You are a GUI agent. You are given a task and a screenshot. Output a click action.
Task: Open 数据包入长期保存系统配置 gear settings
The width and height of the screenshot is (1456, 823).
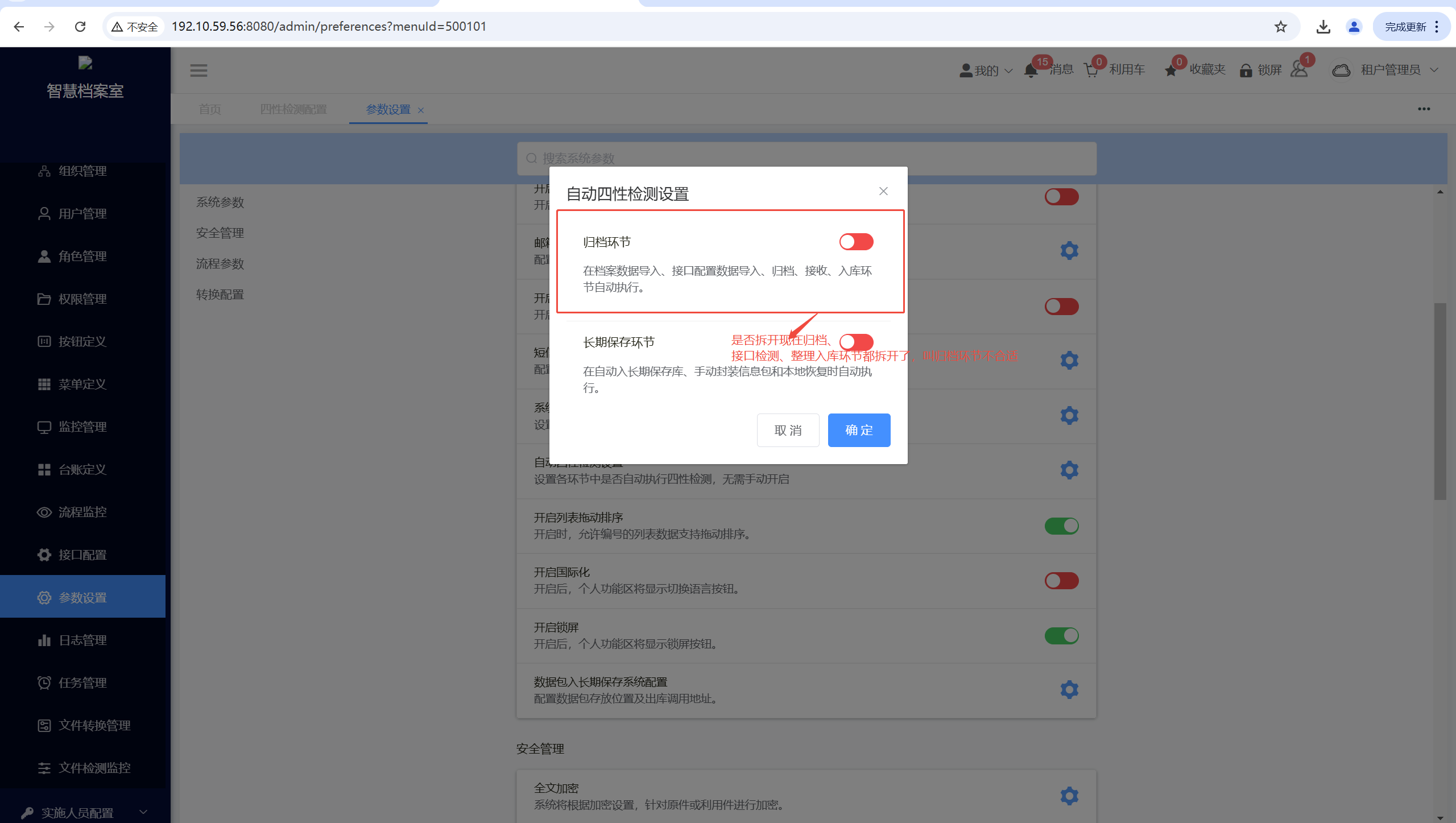tap(1069, 689)
